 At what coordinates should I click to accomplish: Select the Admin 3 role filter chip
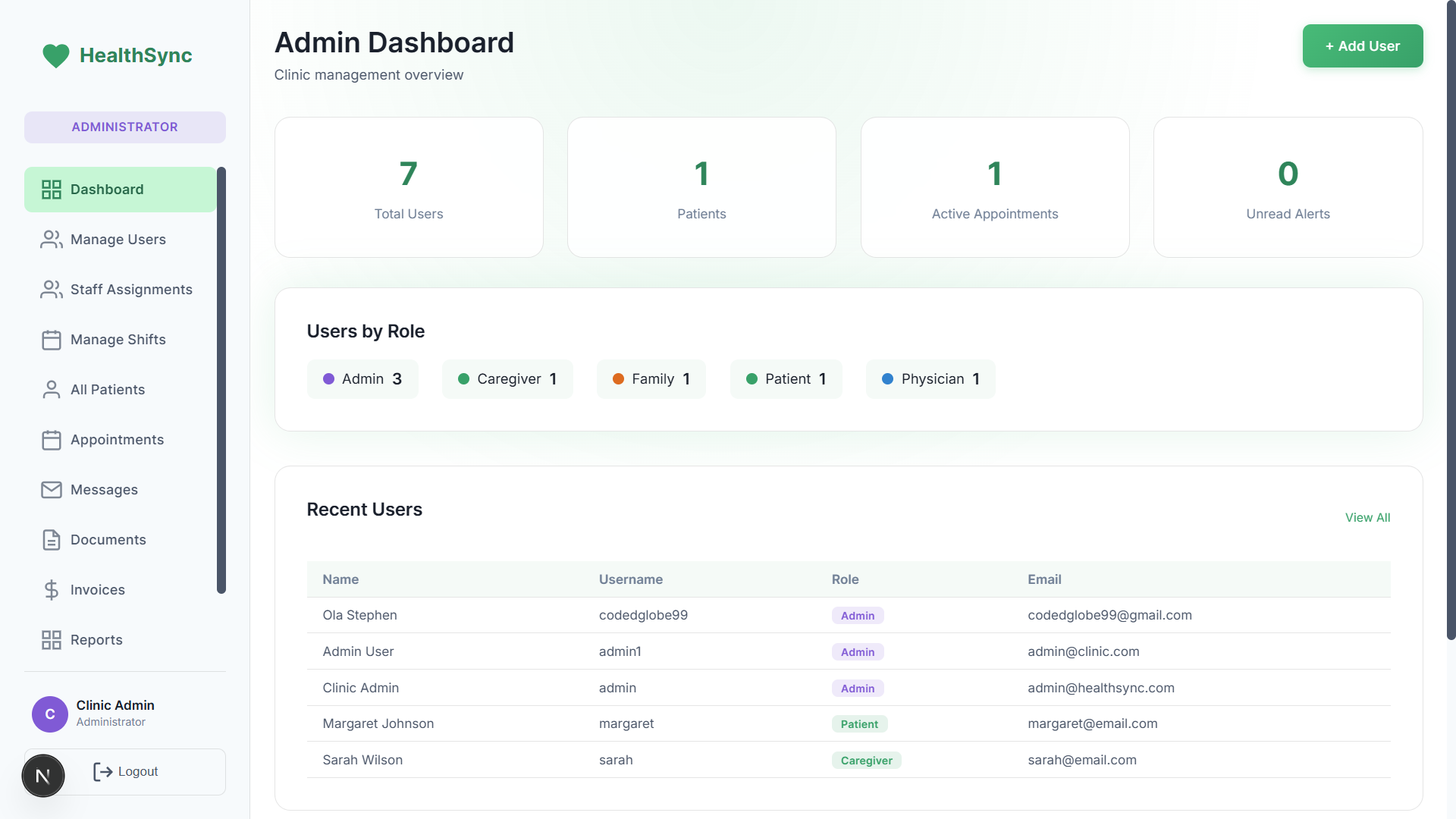362,378
